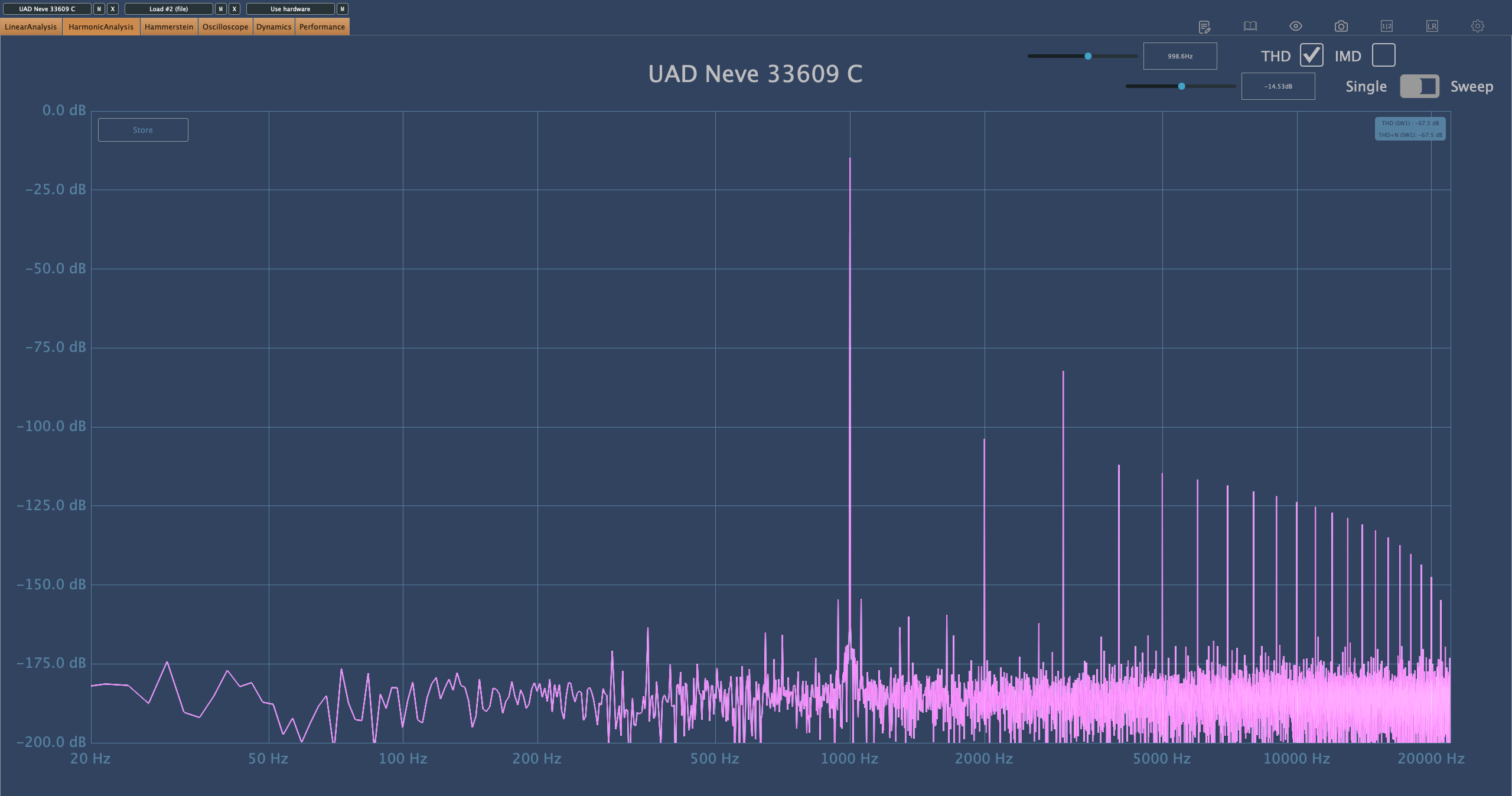Remove UAD Neve 33609 C with its X button

[x=113, y=9]
